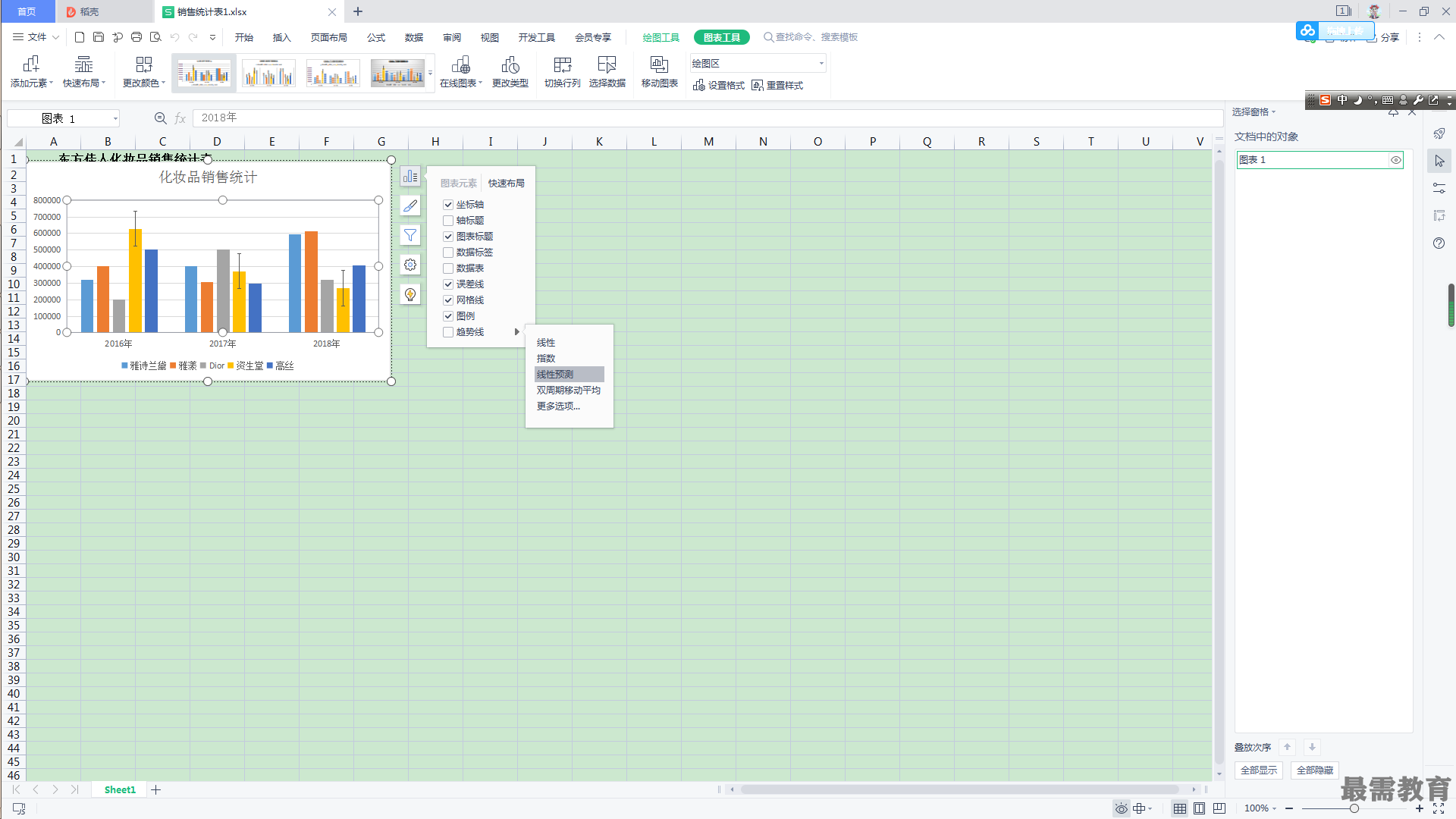Click the 全部隐藏 hide all button
The height and width of the screenshot is (819, 1456).
click(x=1315, y=770)
